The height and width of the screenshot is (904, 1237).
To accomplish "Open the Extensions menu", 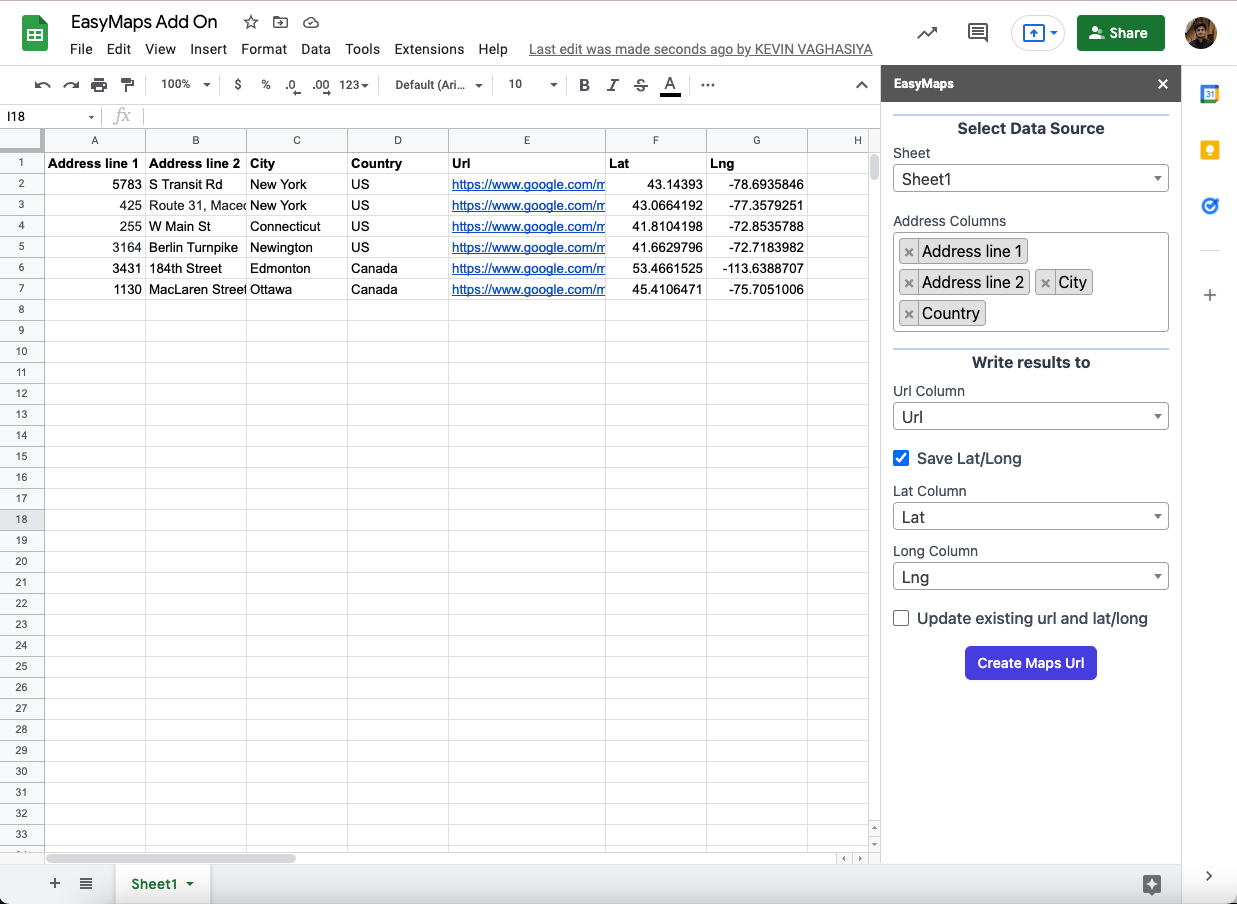I will [429, 49].
